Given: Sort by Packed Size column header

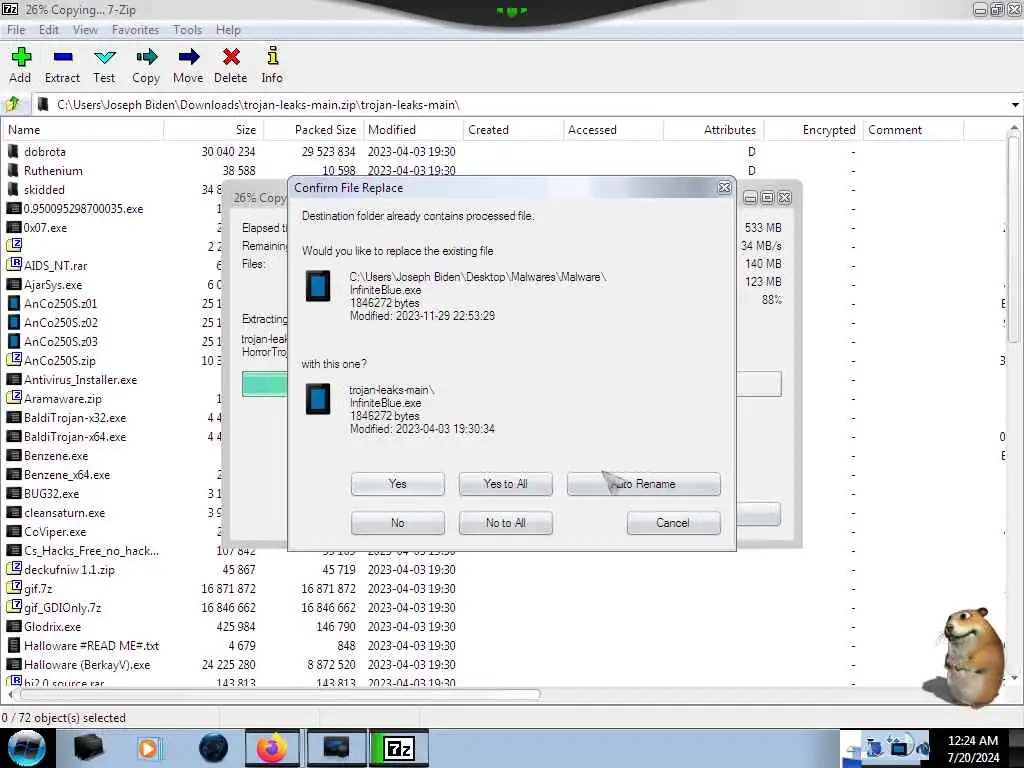Looking at the screenshot, I should pos(313,130).
